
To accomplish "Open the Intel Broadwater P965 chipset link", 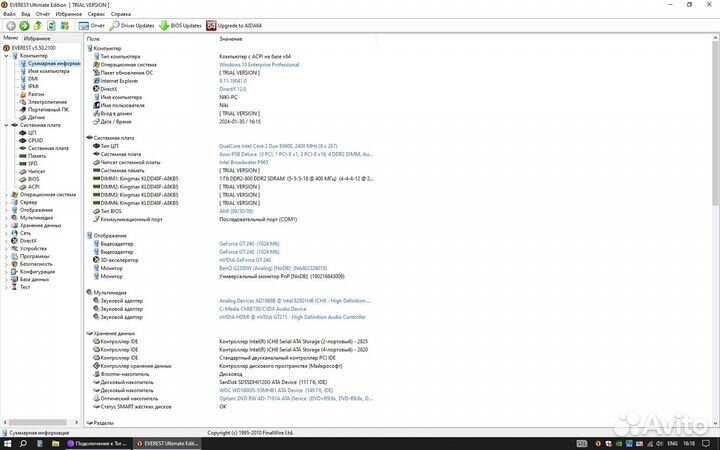I will coord(244,163).
